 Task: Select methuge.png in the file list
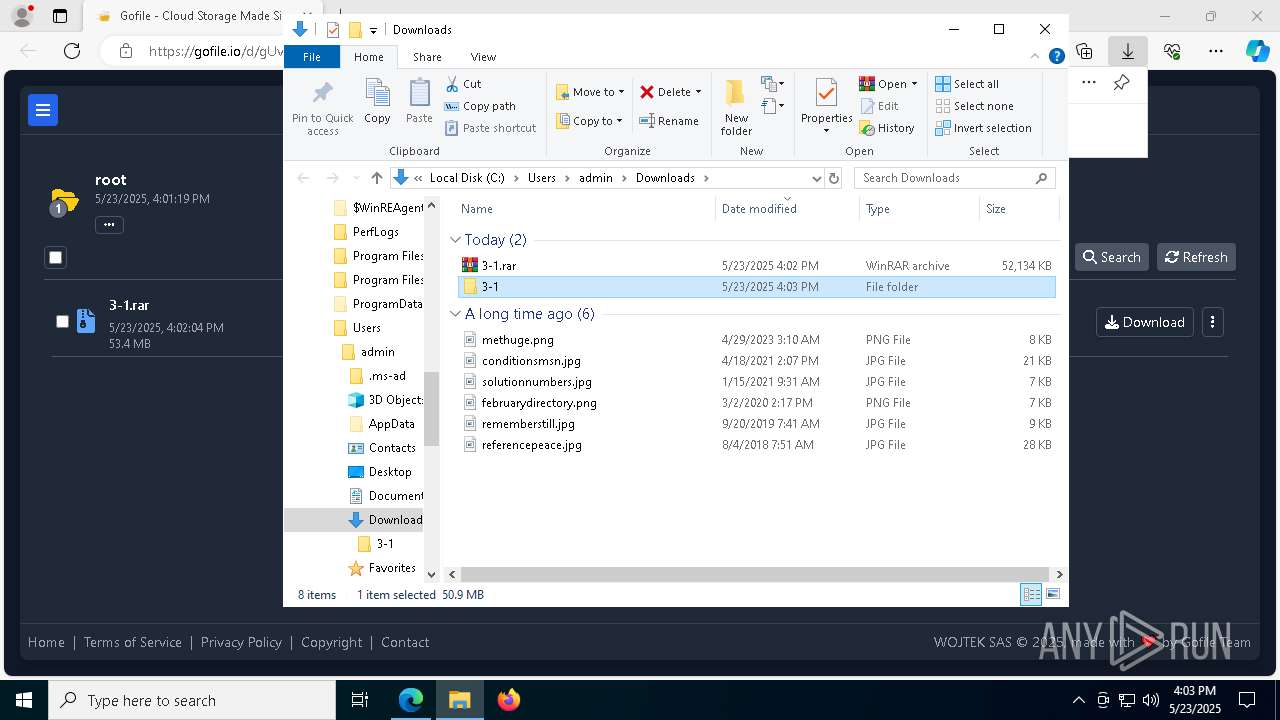(756, 340)
